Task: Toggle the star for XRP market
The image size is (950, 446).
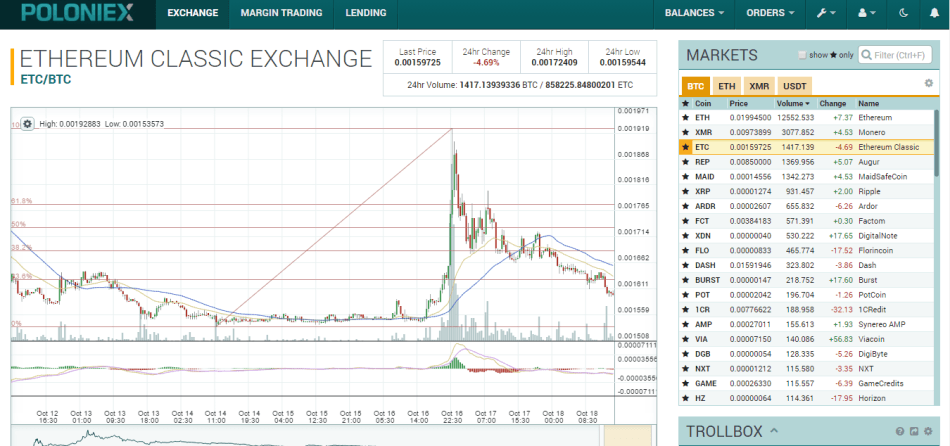Action: pos(686,191)
